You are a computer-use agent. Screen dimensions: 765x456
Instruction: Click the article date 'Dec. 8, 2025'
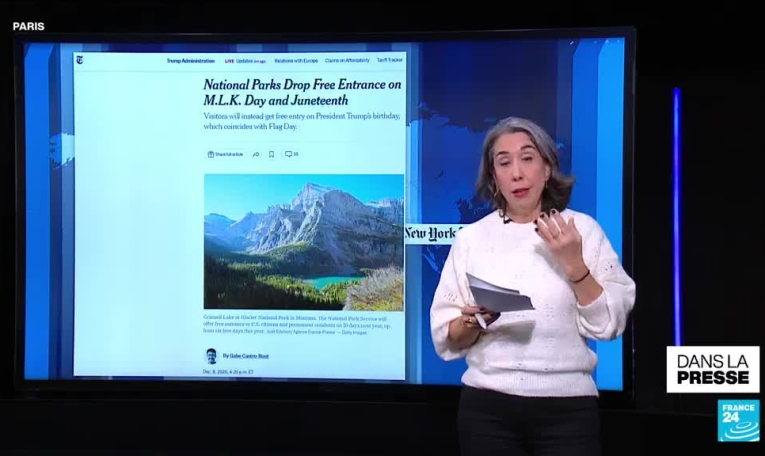(228, 372)
